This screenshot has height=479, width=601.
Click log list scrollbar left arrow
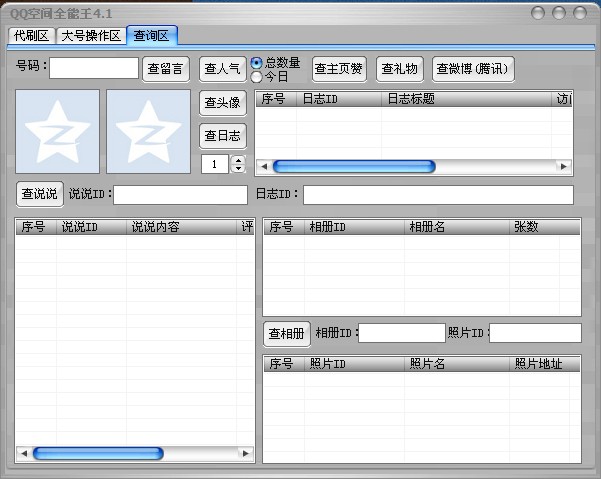264,166
